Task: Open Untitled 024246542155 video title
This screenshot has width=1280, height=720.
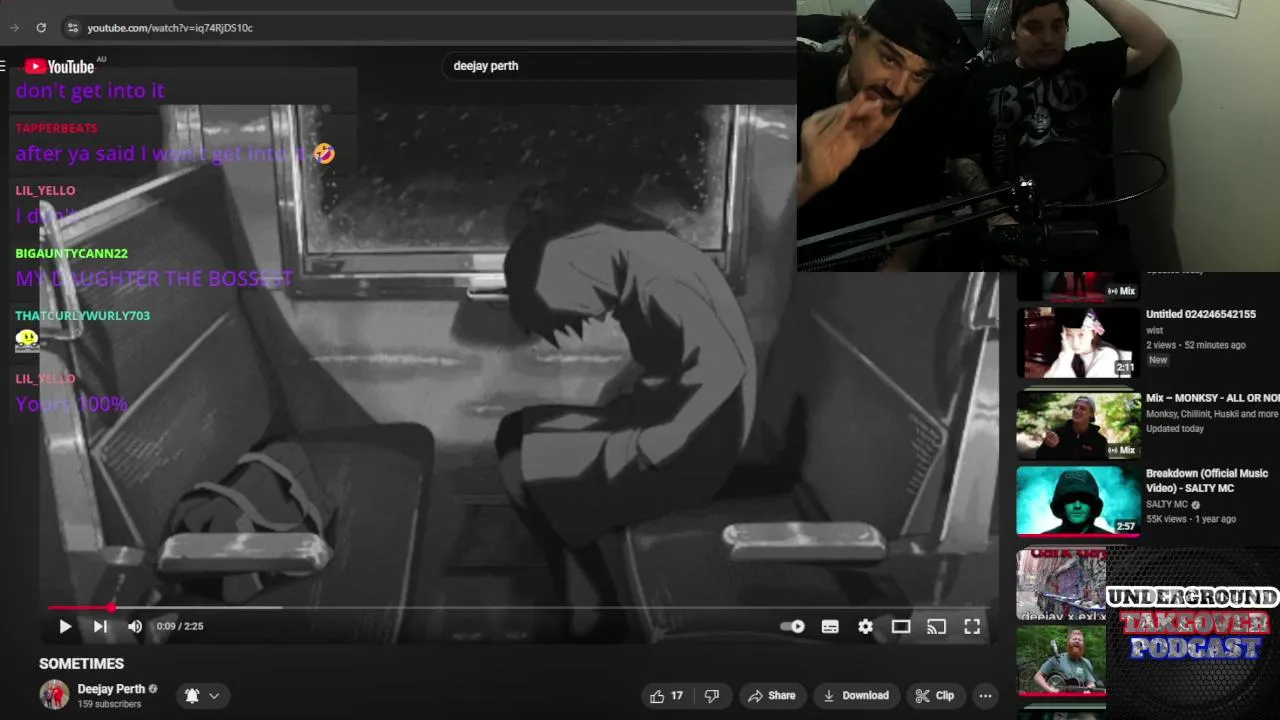Action: click(x=1200, y=314)
